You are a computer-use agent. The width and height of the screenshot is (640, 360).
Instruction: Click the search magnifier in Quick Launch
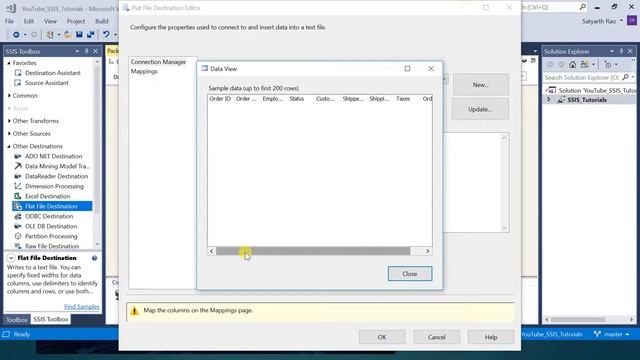(582, 7)
